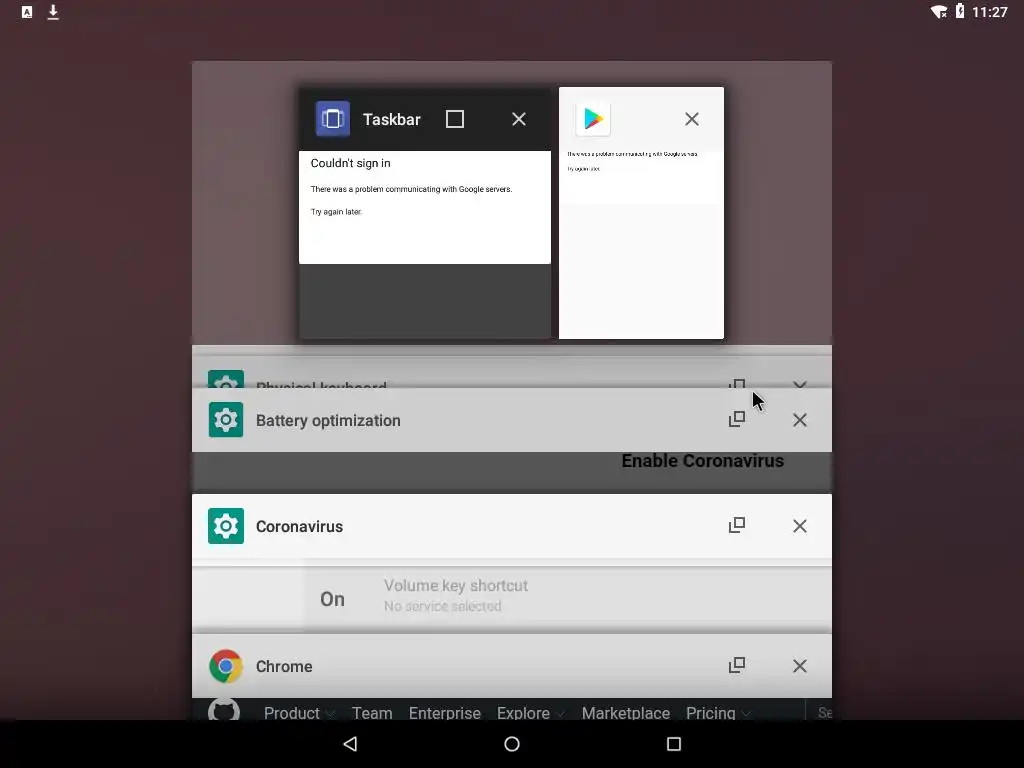The width and height of the screenshot is (1024, 768).
Task: Select the Battery optimization card title
Action: click(328, 421)
